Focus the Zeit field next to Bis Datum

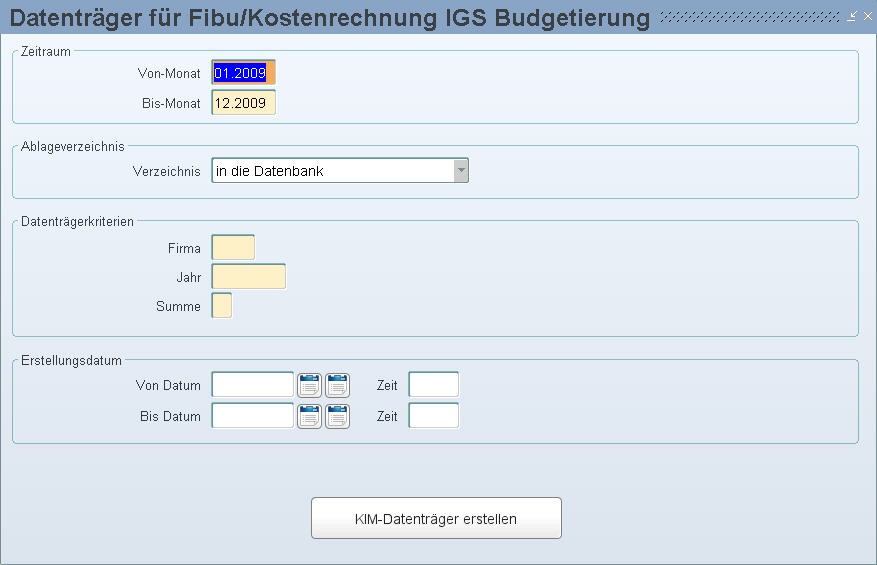click(433, 416)
